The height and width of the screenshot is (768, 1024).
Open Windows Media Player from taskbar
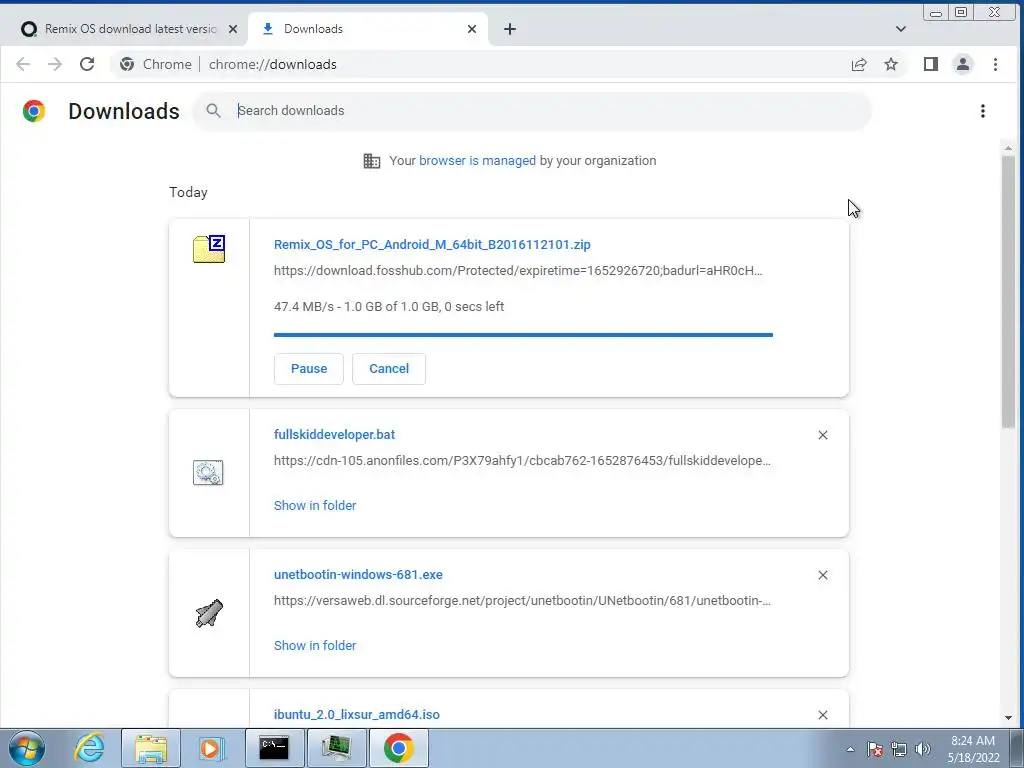point(211,748)
